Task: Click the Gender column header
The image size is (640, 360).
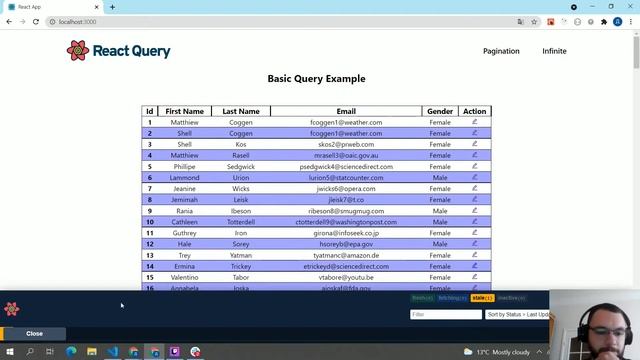Action: (x=440, y=111)
